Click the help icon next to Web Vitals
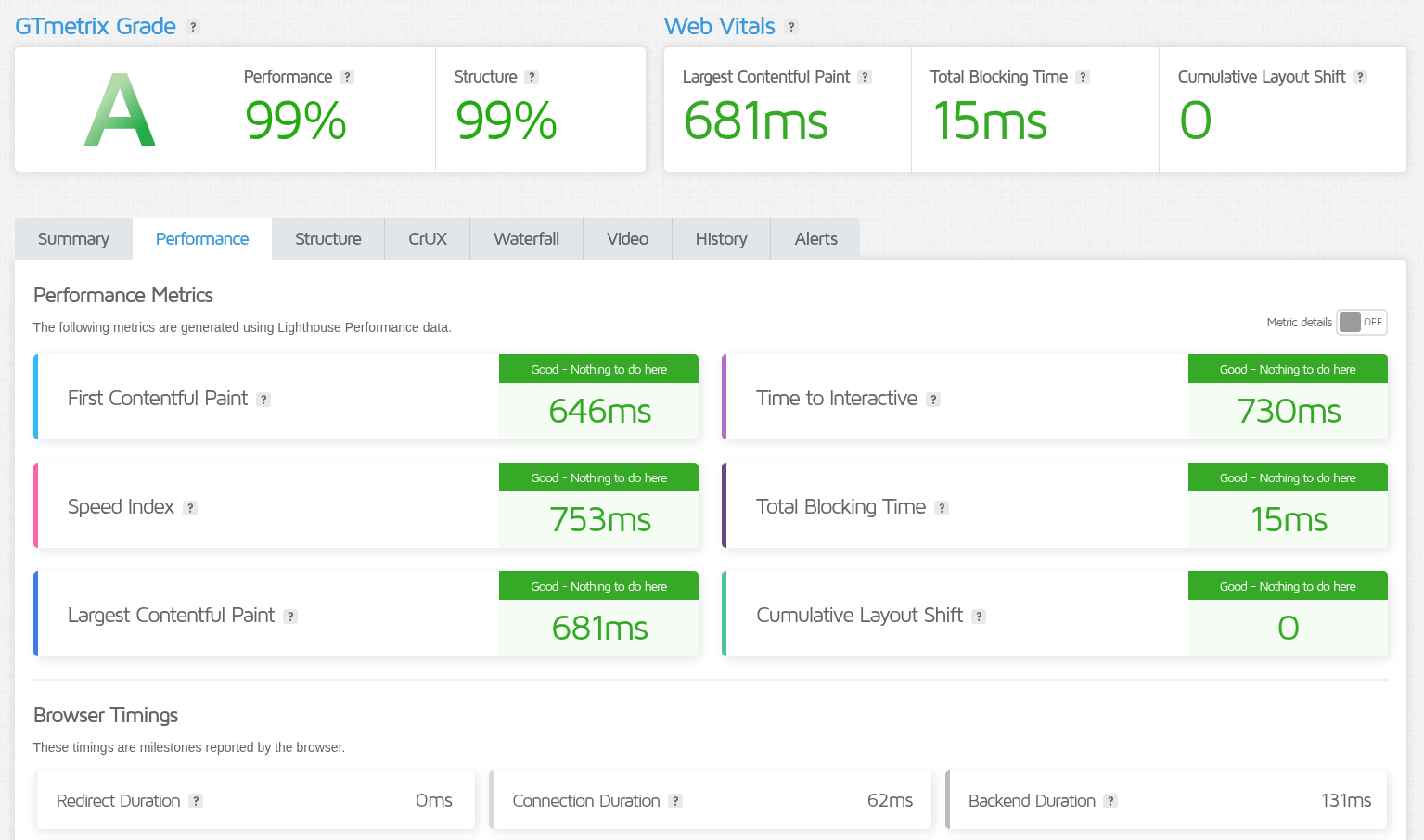 791,27
